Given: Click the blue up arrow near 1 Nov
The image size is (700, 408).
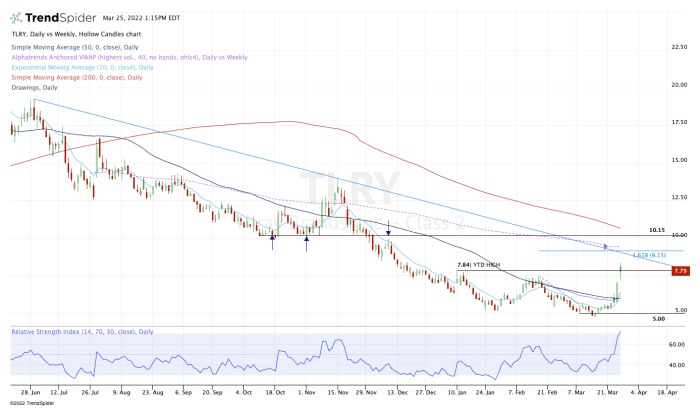Looking at the screenshot, I should point(307,241).
